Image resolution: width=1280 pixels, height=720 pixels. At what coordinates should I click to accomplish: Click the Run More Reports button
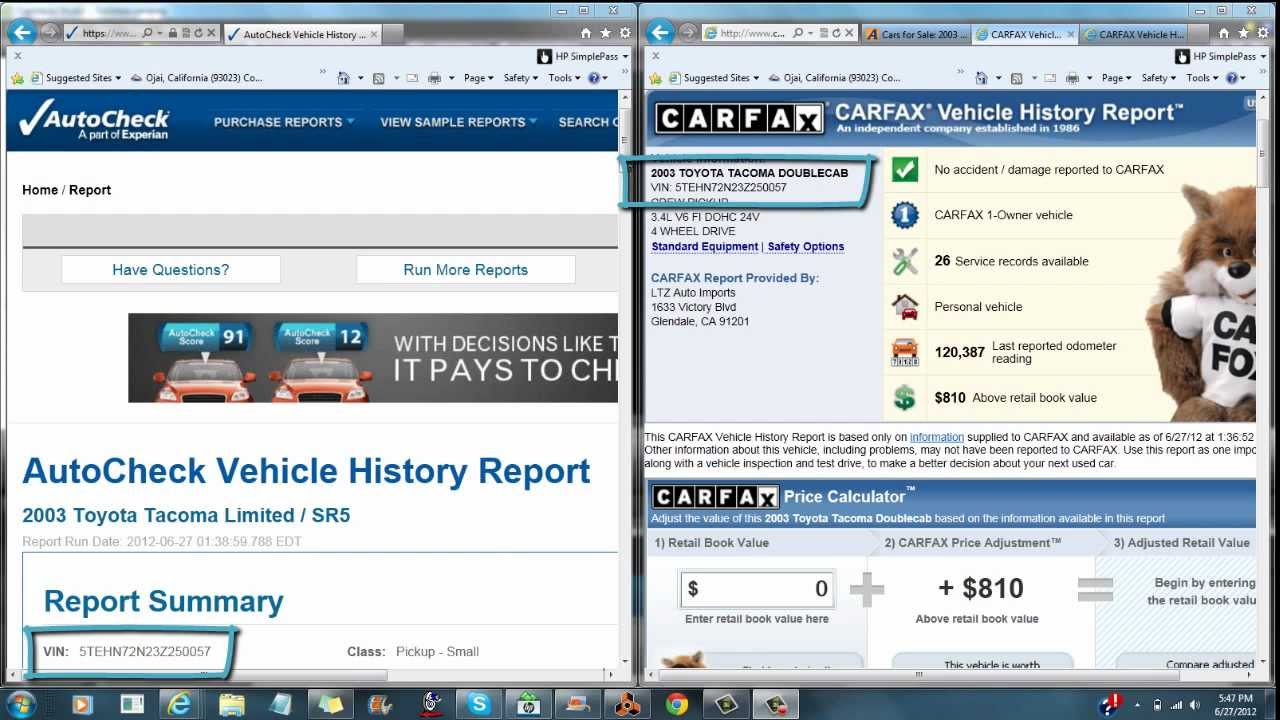click(466, 270)
